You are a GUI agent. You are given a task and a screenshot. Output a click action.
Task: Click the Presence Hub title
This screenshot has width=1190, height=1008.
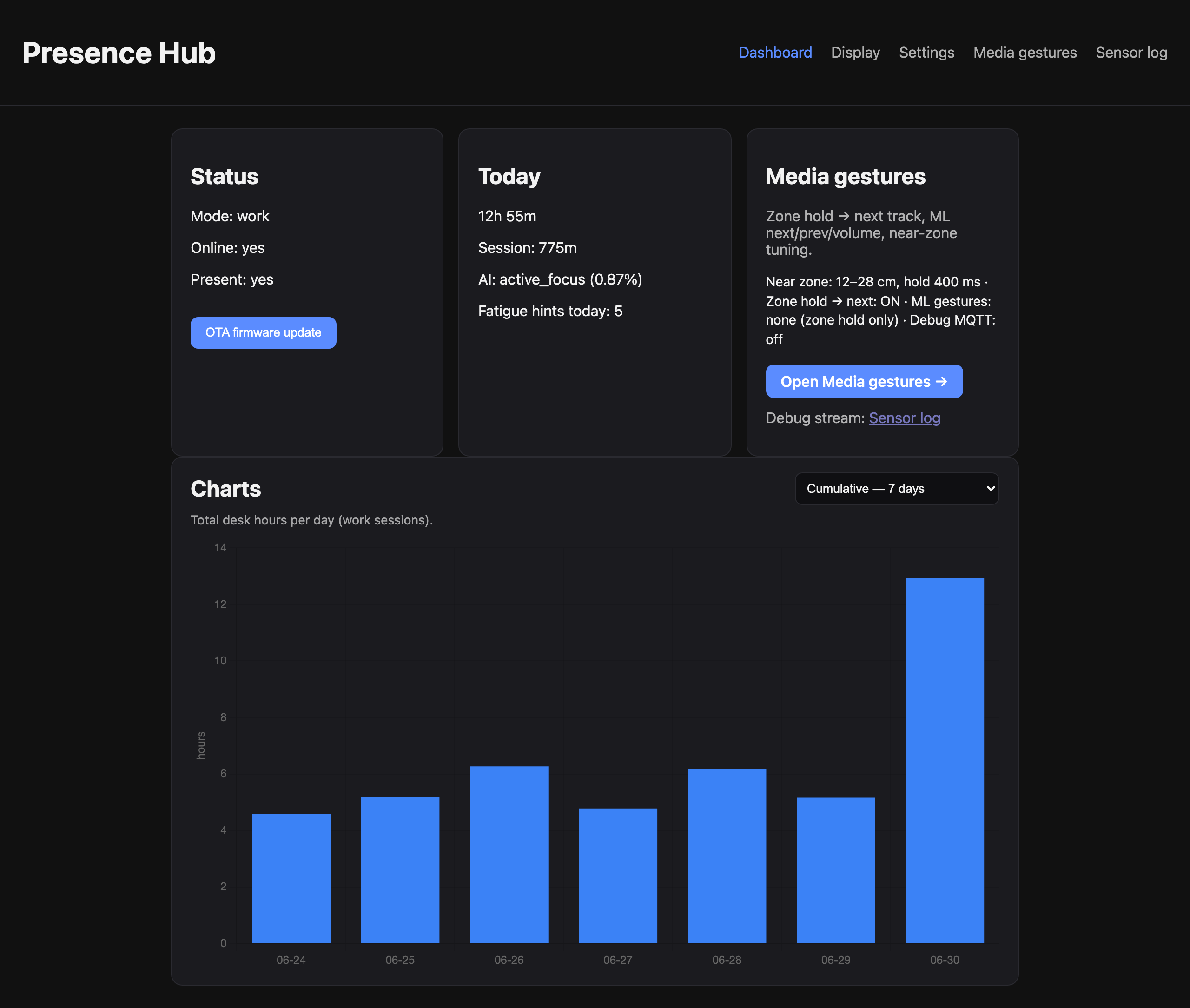[119, 53]
